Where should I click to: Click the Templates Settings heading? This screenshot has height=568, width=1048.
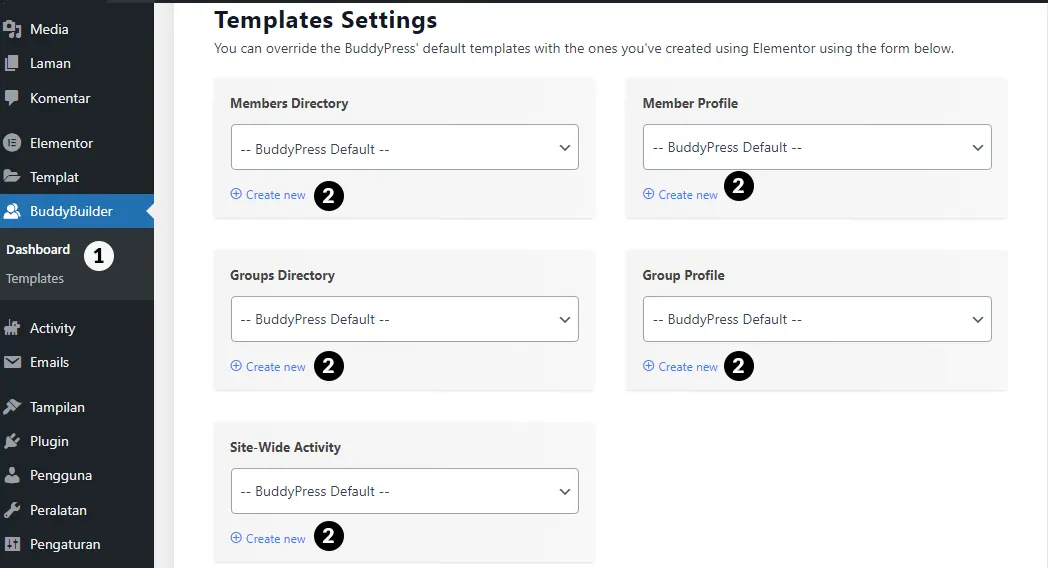click(x=325, y=20)
